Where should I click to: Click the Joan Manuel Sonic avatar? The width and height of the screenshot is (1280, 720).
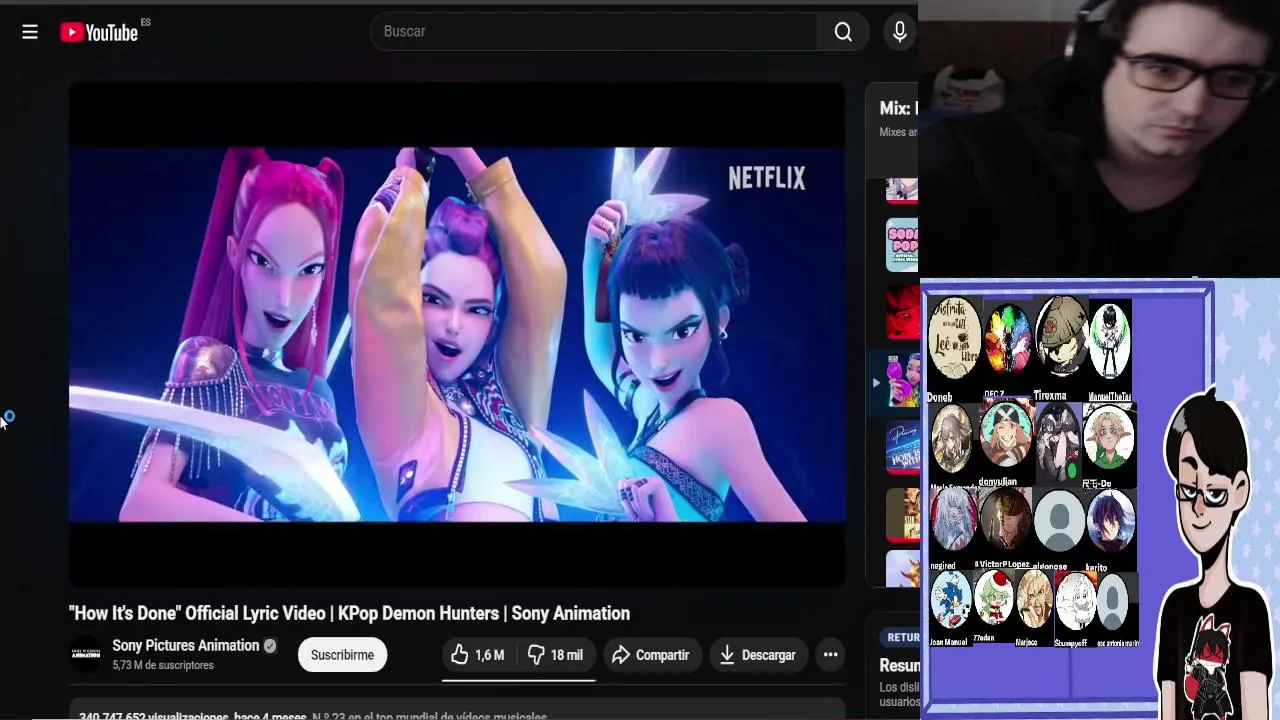click(950, 601)
